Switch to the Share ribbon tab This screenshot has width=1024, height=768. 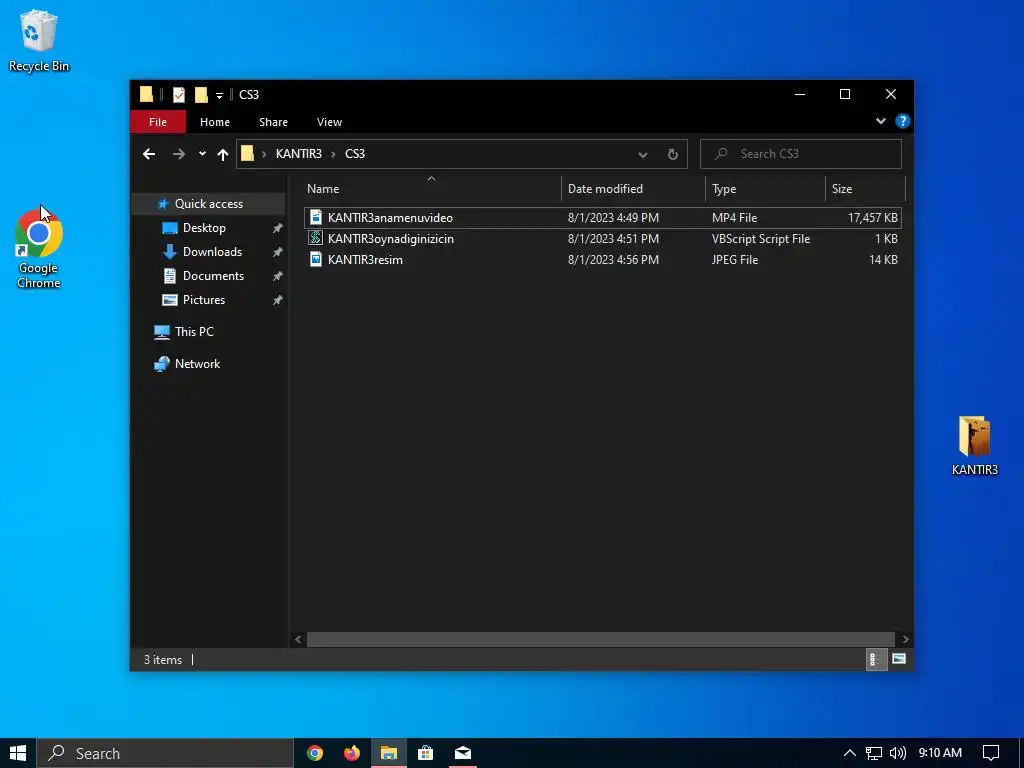[273, 122]
